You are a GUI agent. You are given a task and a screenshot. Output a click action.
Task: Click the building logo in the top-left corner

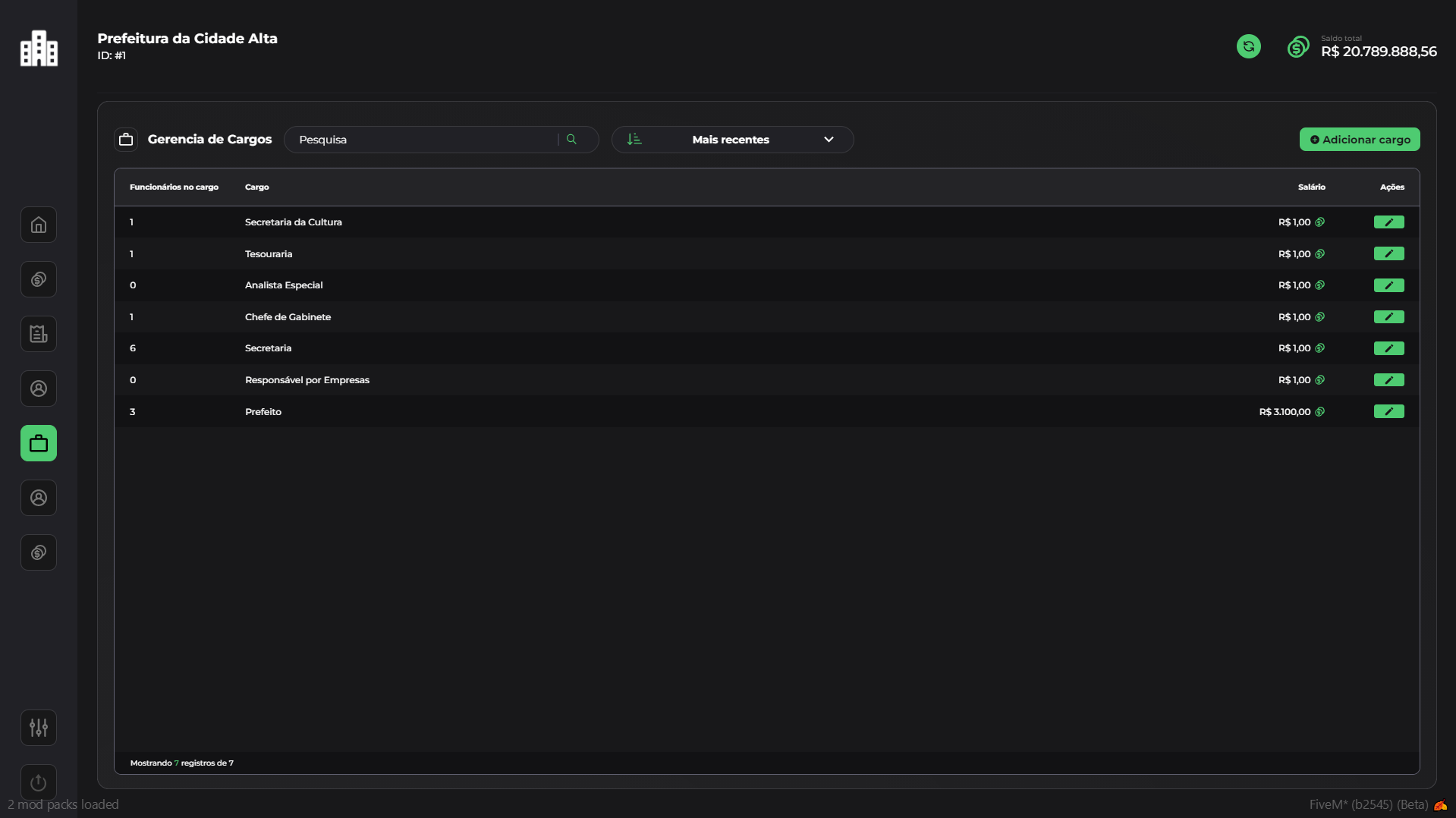click(39, 49)
